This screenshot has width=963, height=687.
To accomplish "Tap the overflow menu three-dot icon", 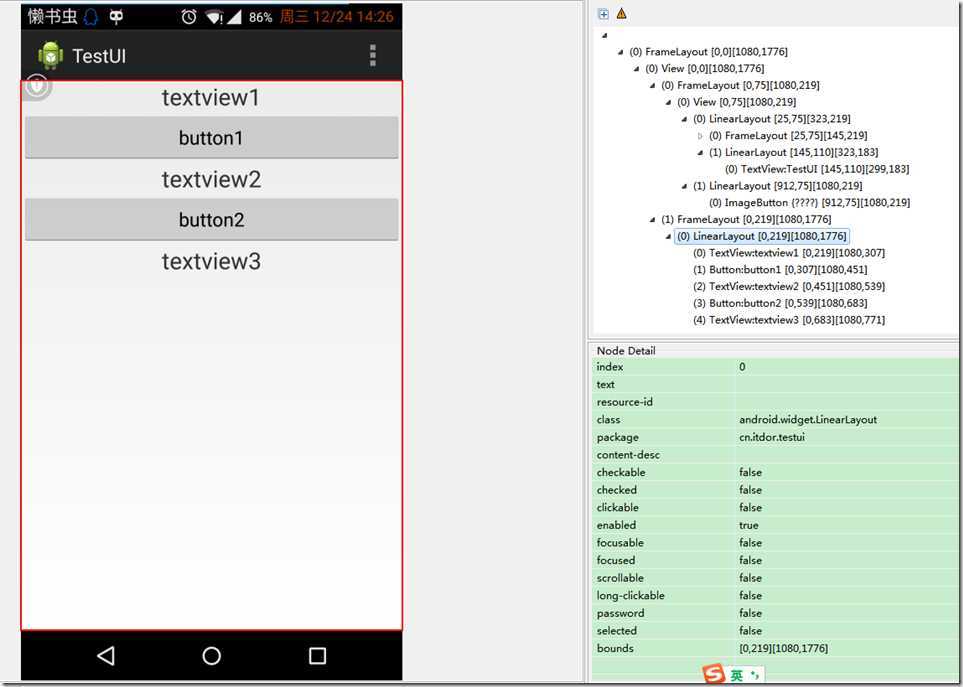I will [373, 55].
